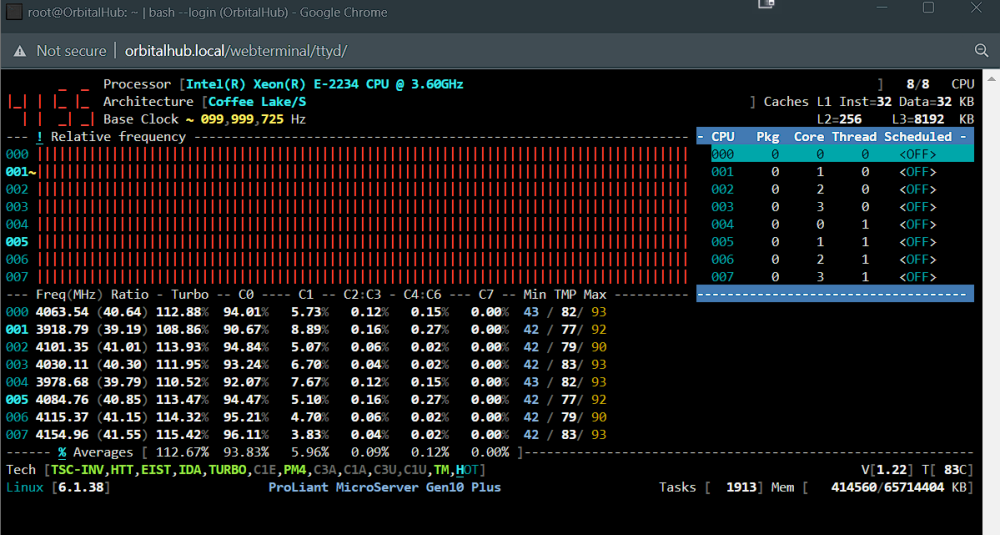Select CPU 000 row in scheduler table

[x=842, y=154]
